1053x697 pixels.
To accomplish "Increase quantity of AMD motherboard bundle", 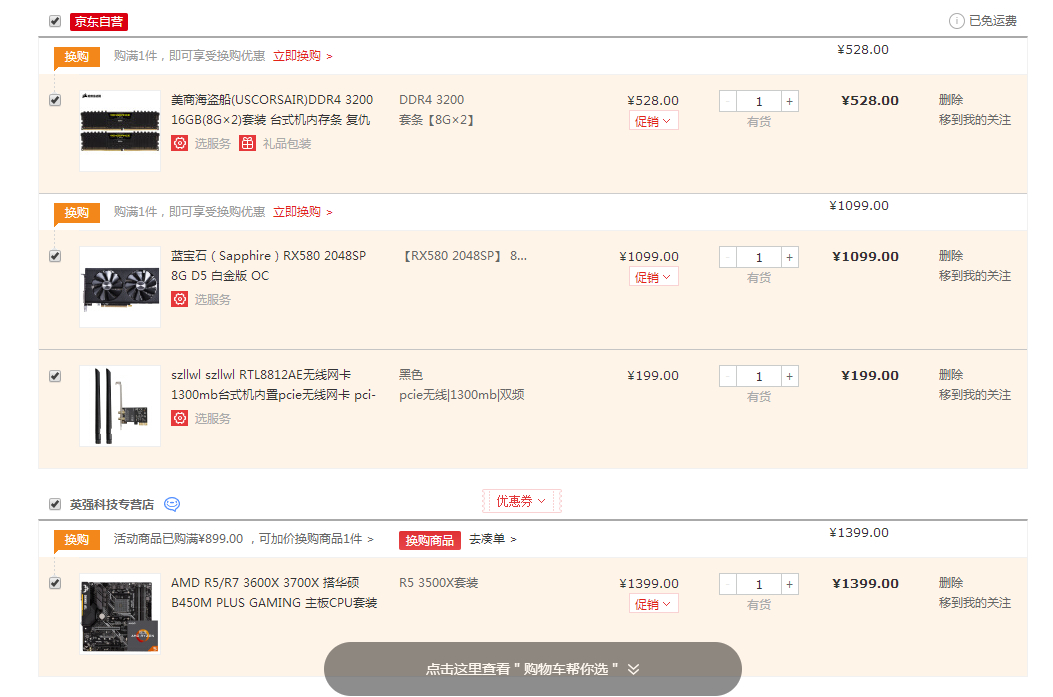I will (x=790, y=584).
